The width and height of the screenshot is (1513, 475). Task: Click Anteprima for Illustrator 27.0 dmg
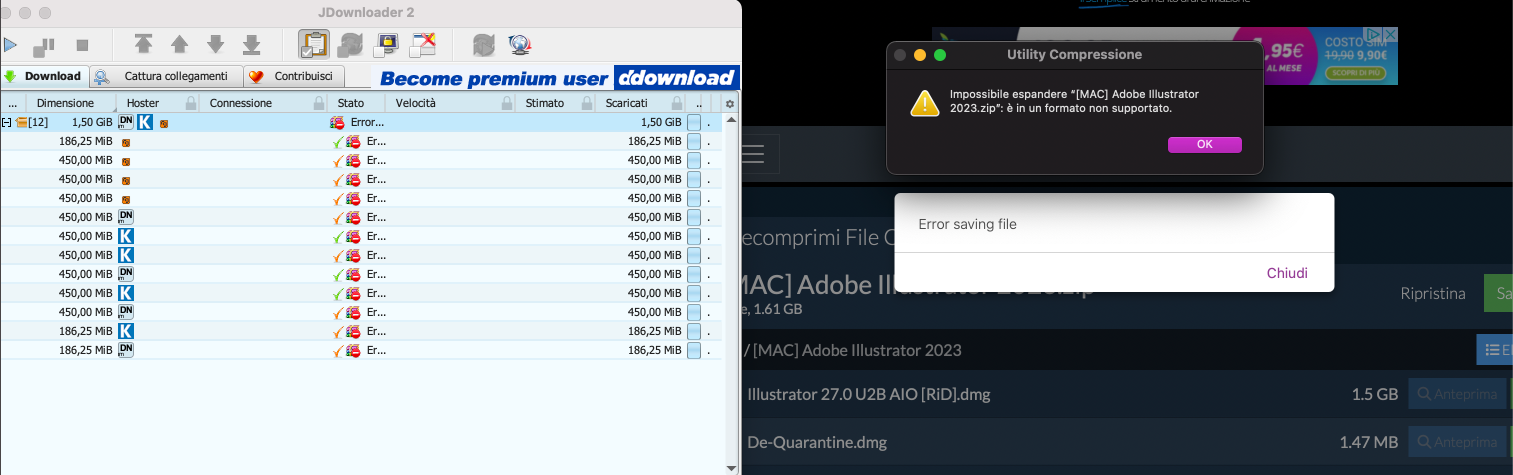pyautogui.click(x=1456, y=394)
